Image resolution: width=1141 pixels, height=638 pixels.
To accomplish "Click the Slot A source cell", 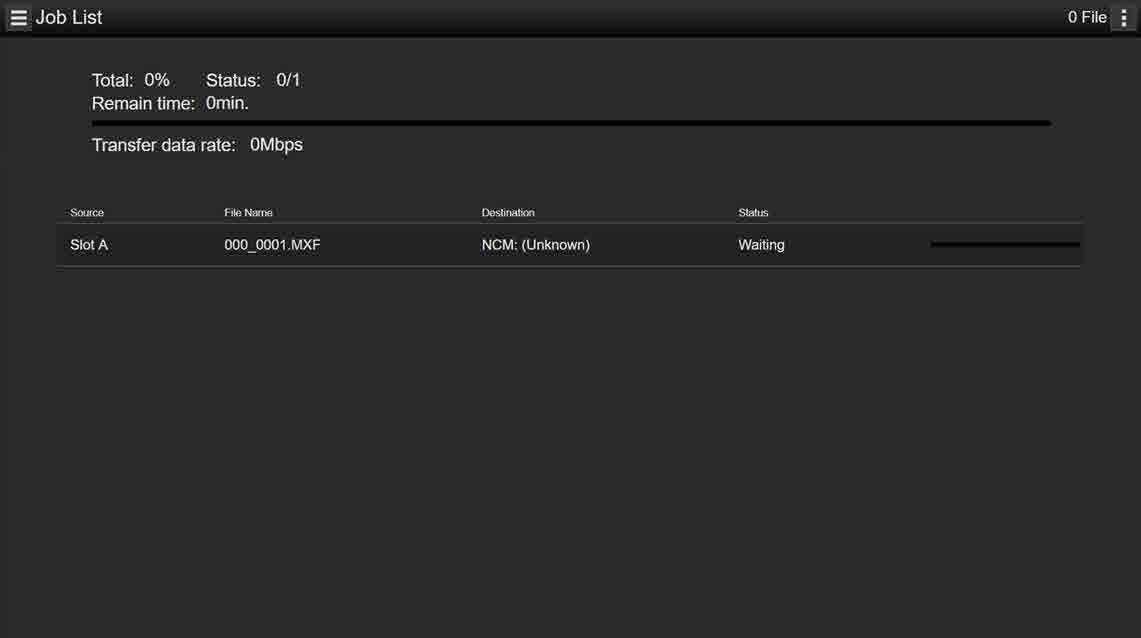I will pyautogui.click(x=89, y=245).
